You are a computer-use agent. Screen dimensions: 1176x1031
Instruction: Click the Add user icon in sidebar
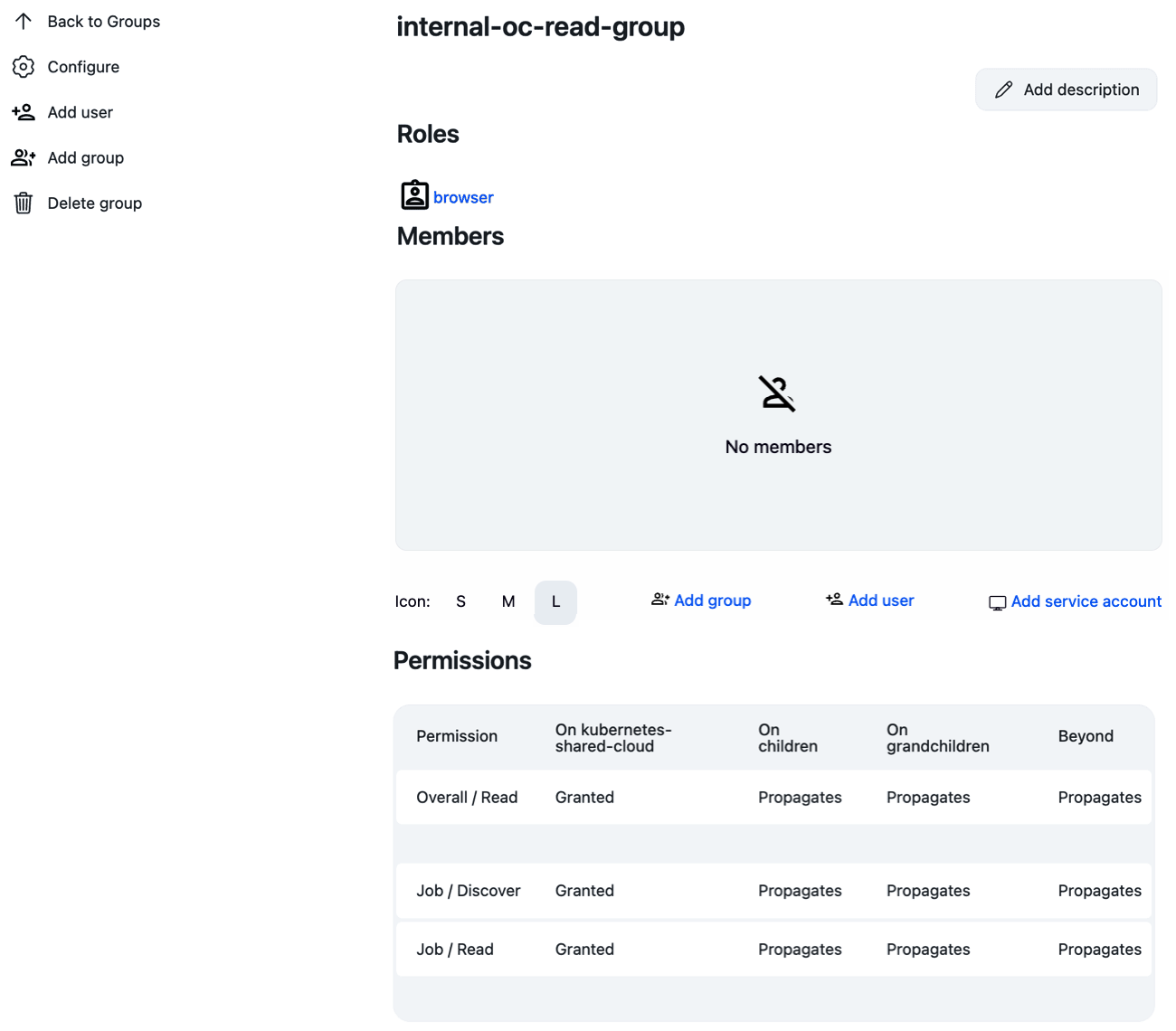(24, 112)
